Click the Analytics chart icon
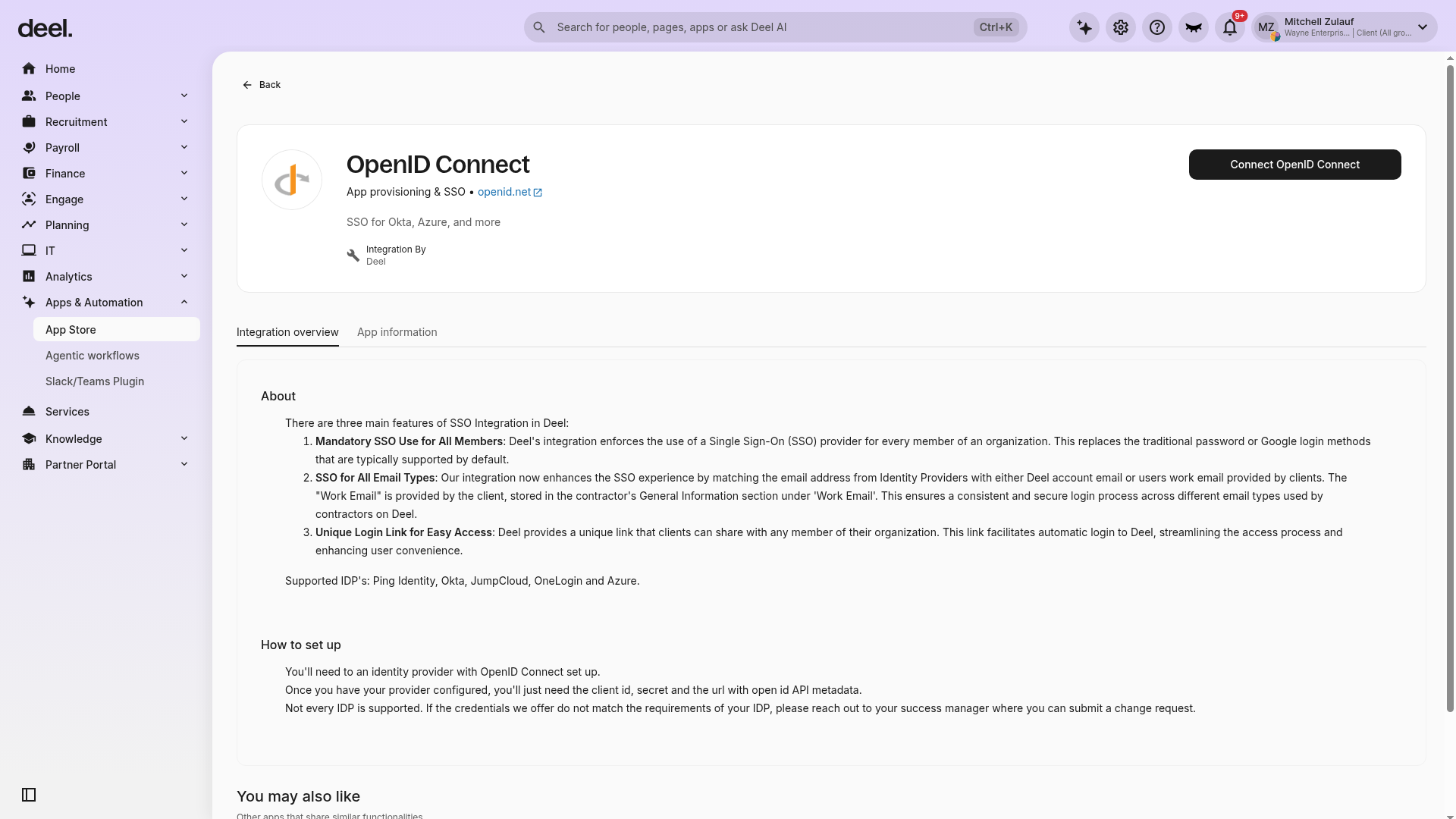The image size is (1456, 819). (29, 277)
